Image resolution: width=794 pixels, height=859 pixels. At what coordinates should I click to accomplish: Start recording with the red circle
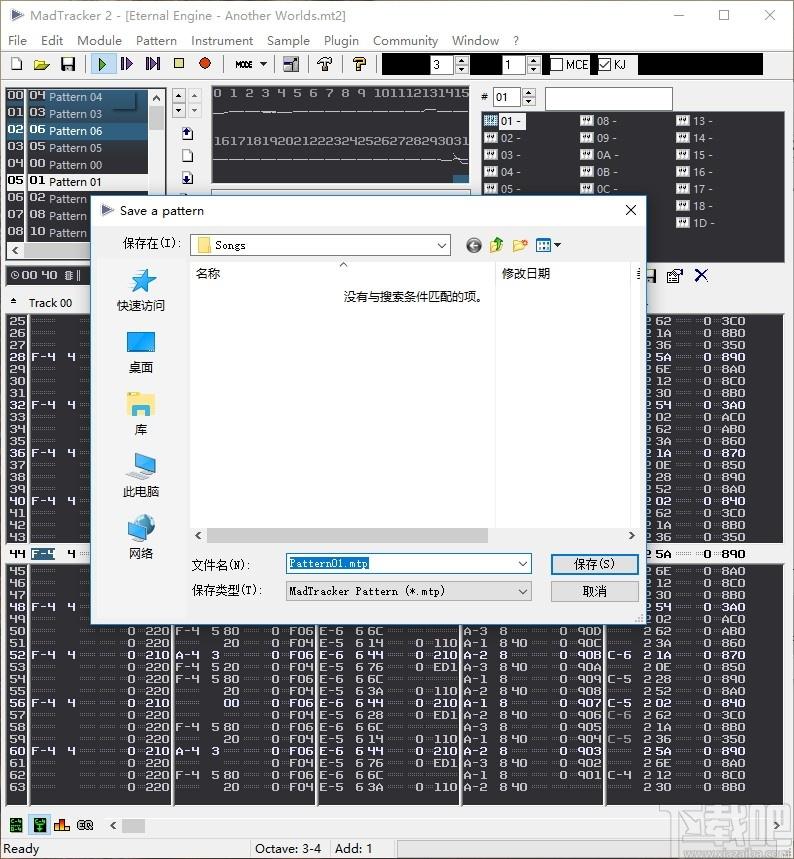(x=205, y=64)
